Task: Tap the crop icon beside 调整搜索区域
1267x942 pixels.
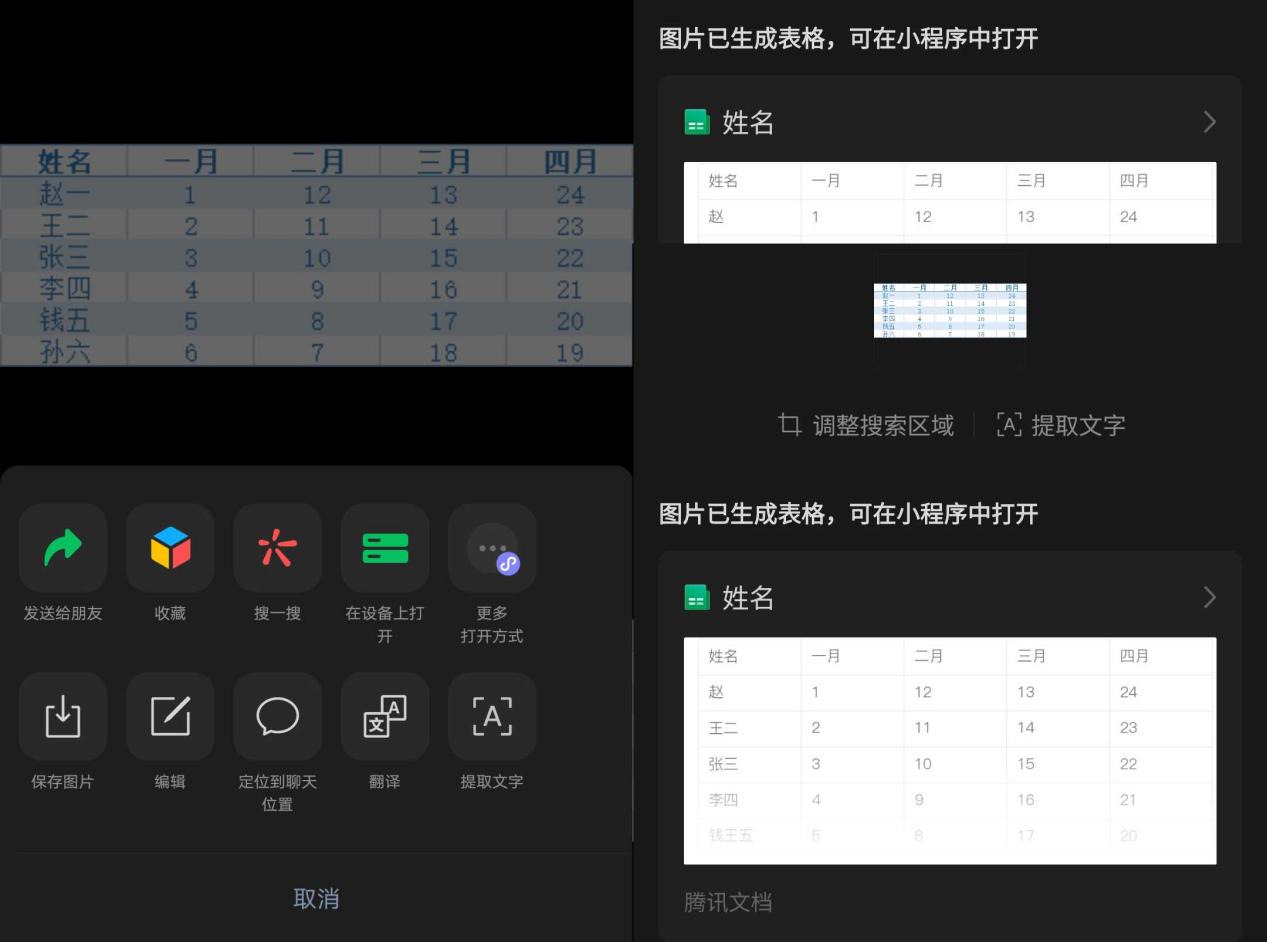Action: click(x=789, y=425)
